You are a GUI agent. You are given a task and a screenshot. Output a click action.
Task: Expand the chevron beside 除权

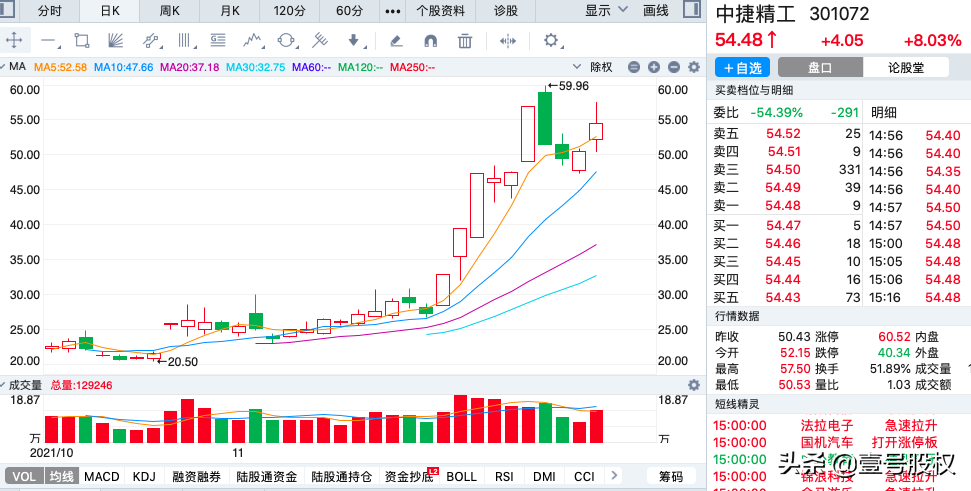point(577,67)
